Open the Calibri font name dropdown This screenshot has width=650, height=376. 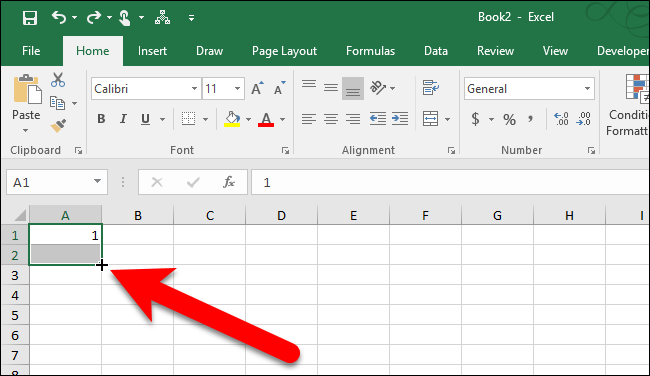pos(194,89)
